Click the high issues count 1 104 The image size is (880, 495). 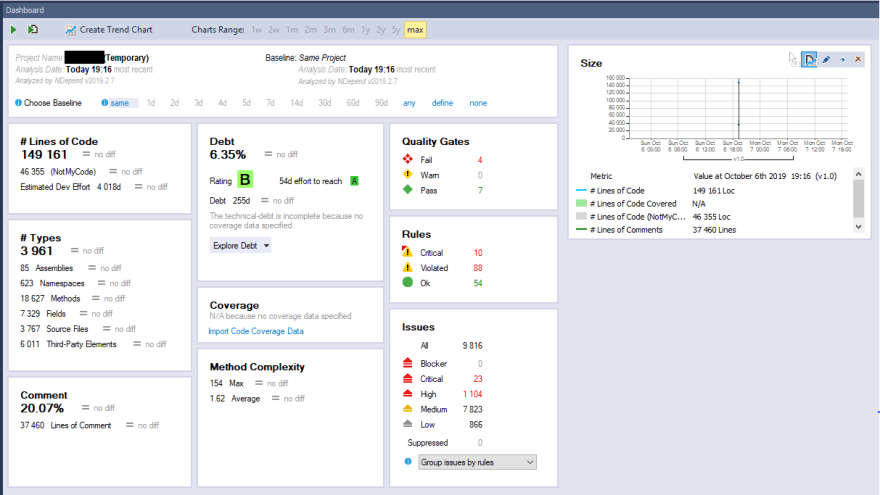pyautogui.click(x=472, y=395)
